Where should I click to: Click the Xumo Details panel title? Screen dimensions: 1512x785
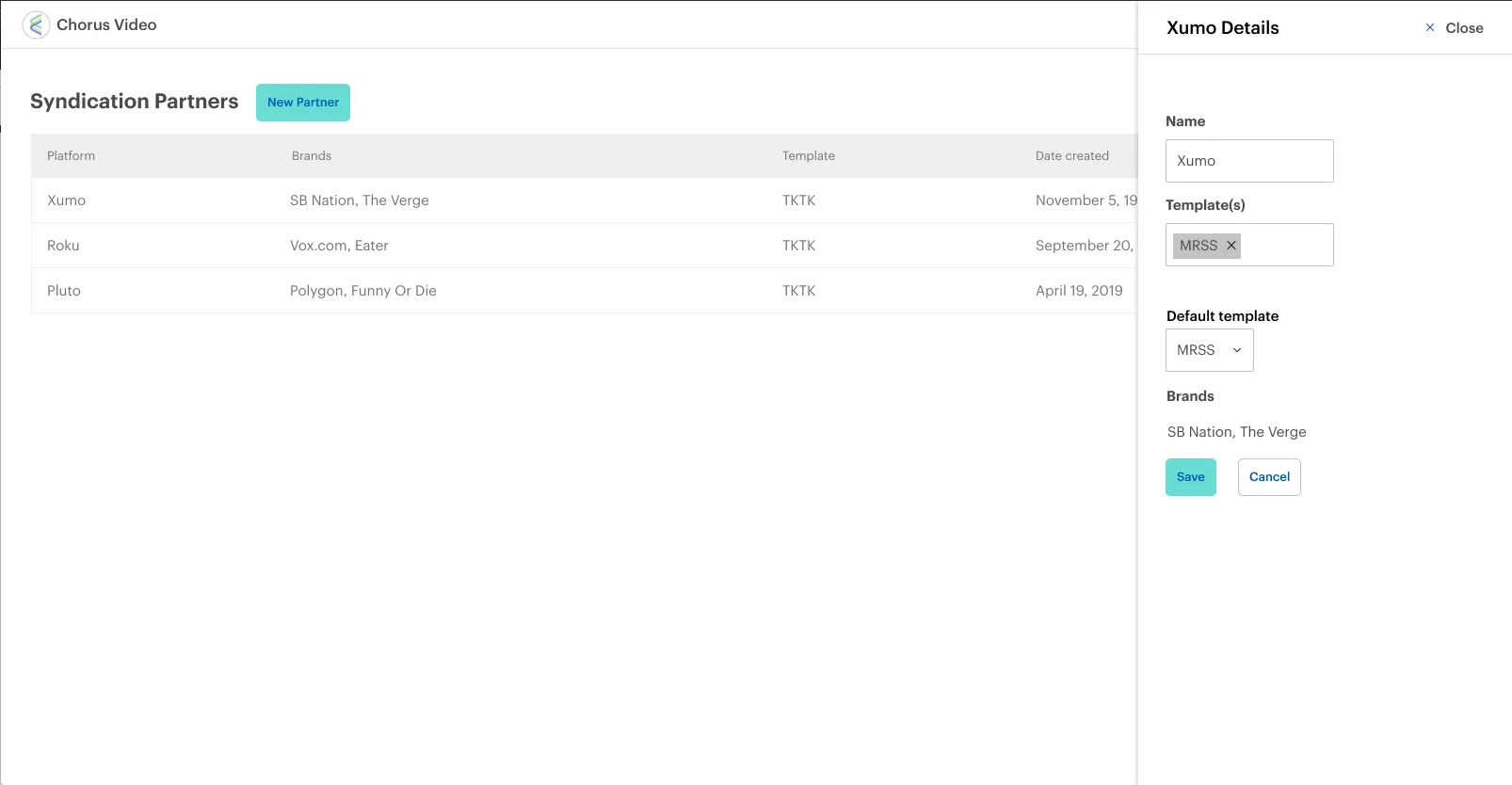pos(1223,28)
